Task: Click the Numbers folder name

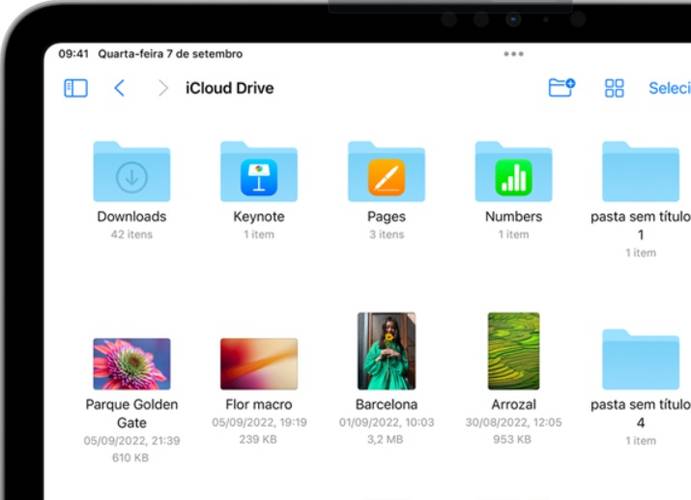Action: click(x=514, y=217)
